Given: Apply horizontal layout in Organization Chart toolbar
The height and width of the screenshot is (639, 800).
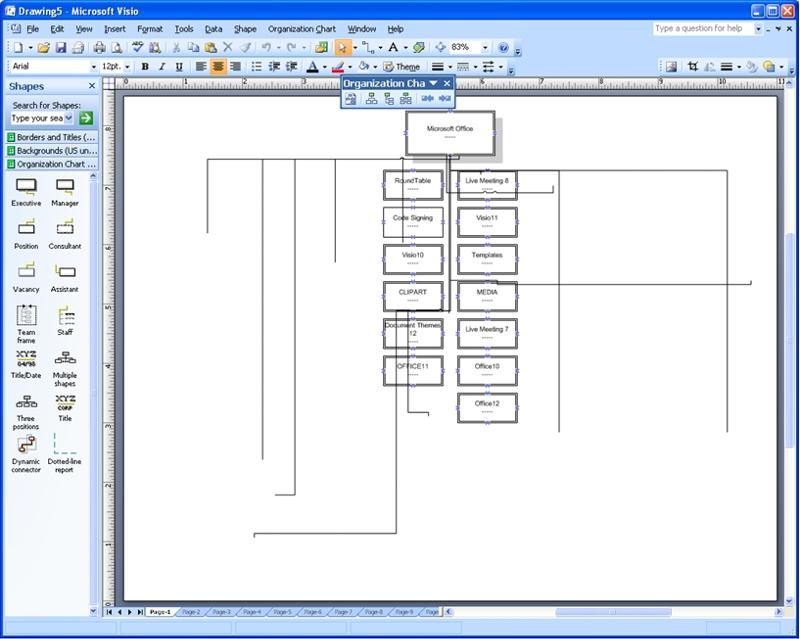Looking at the screenshot, I should (x=371, y=99).
